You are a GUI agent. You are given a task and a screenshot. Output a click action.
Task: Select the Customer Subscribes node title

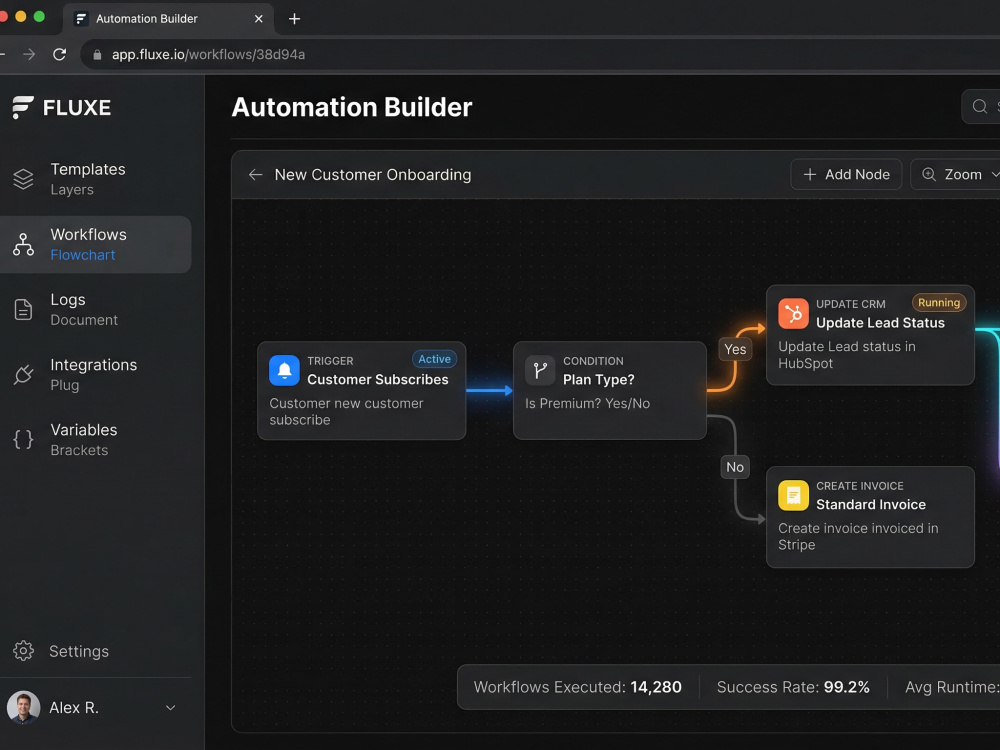(x=378, y=379)
